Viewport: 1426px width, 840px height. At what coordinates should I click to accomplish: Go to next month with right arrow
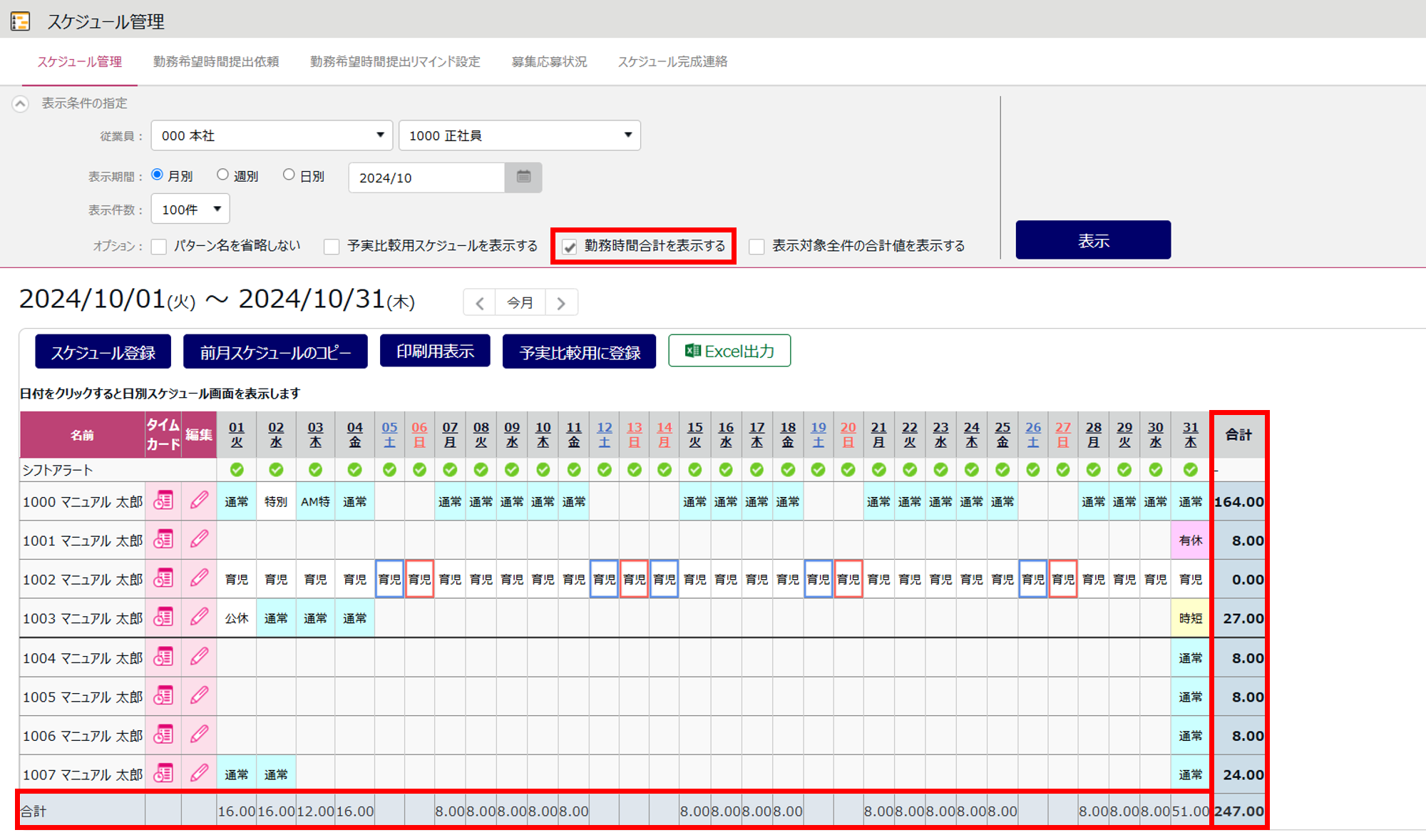pyautogui.click(x=561, y=303)
